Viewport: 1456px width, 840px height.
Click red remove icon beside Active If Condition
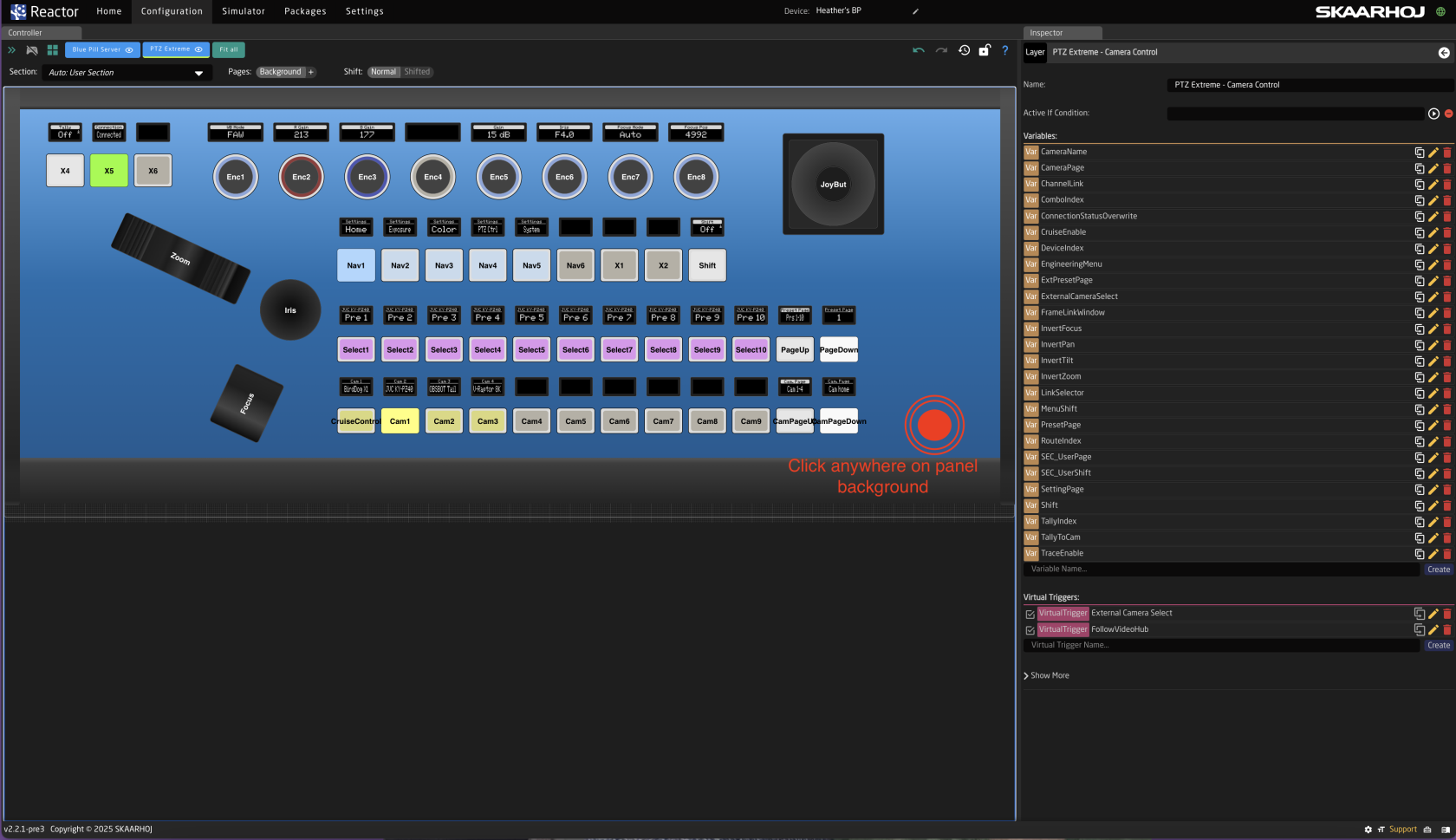coord(1448,114)
